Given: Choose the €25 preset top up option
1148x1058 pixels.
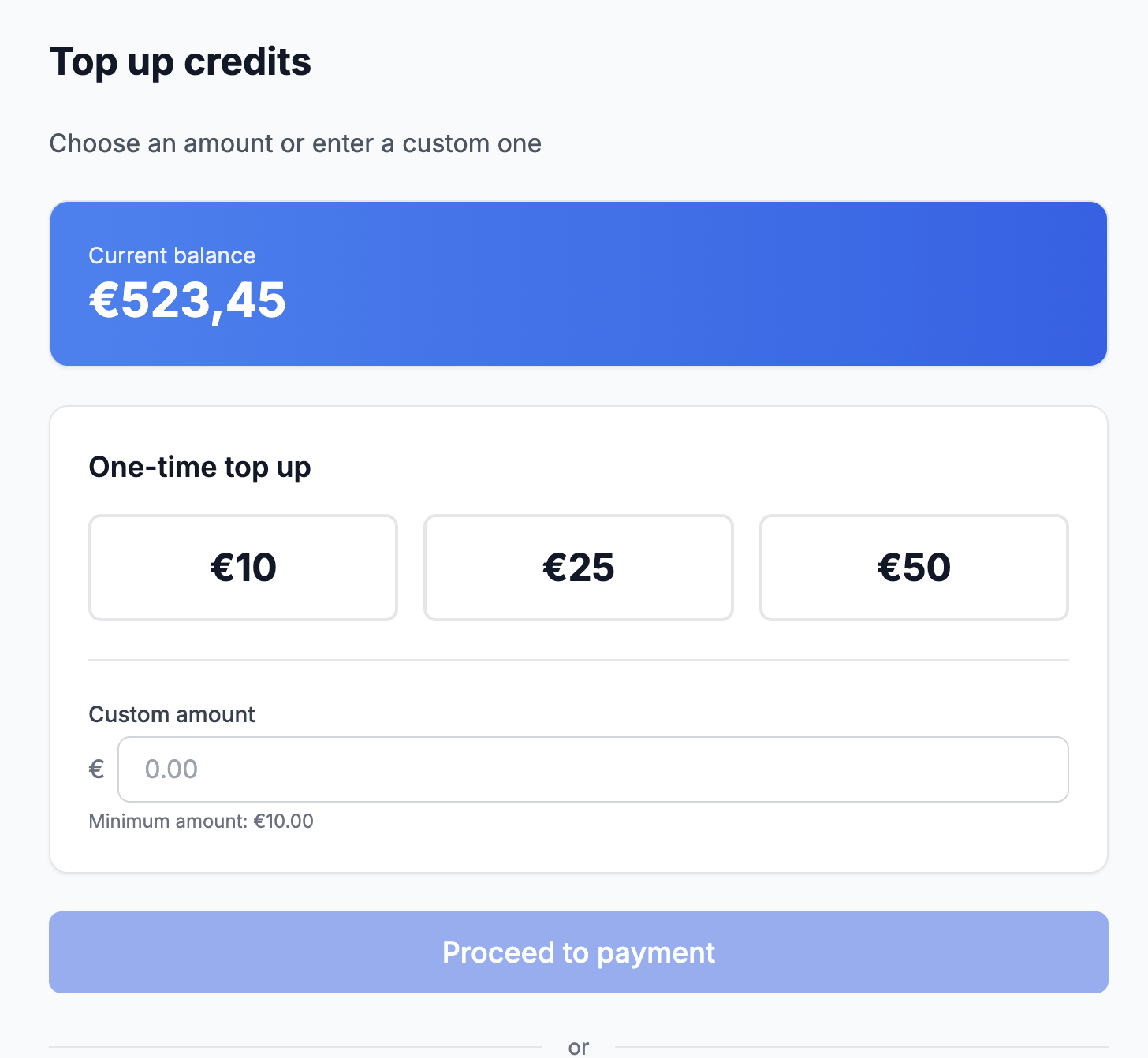Looking at the screenshot, I should point(578,567).
